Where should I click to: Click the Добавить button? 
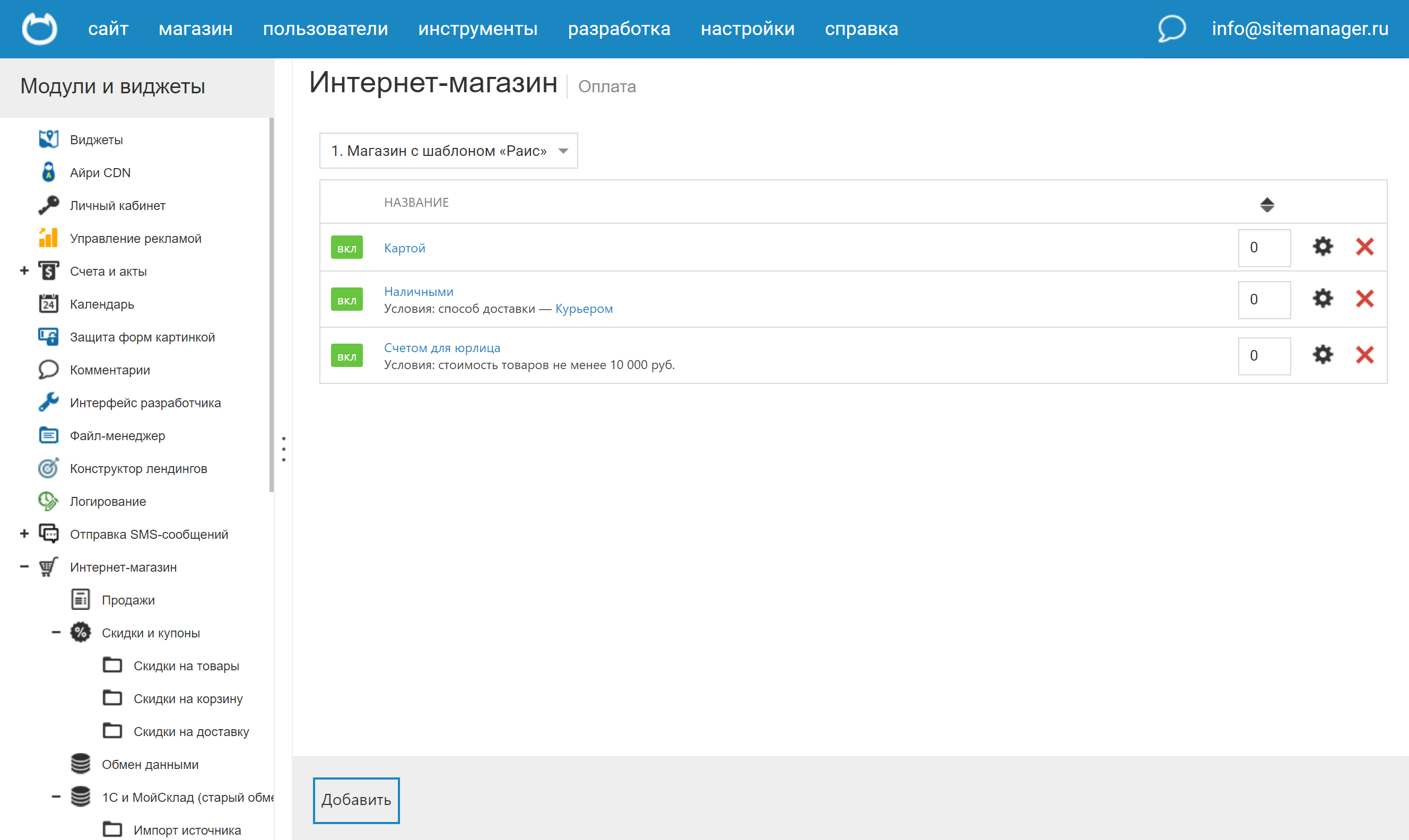[356, 800]
